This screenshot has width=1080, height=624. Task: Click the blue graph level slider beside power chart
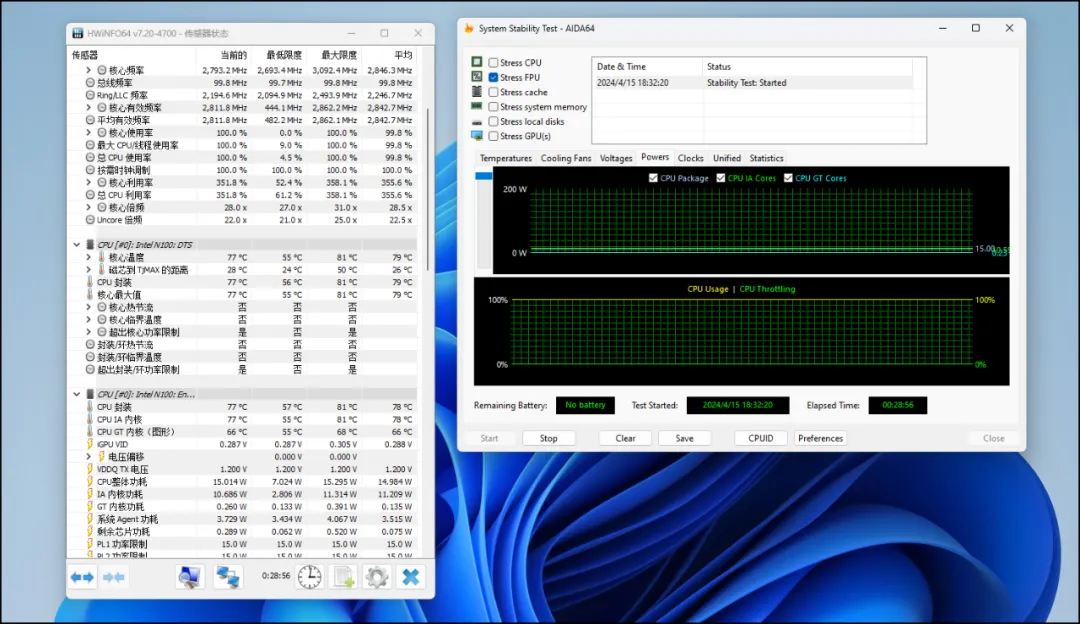(484, 176)
